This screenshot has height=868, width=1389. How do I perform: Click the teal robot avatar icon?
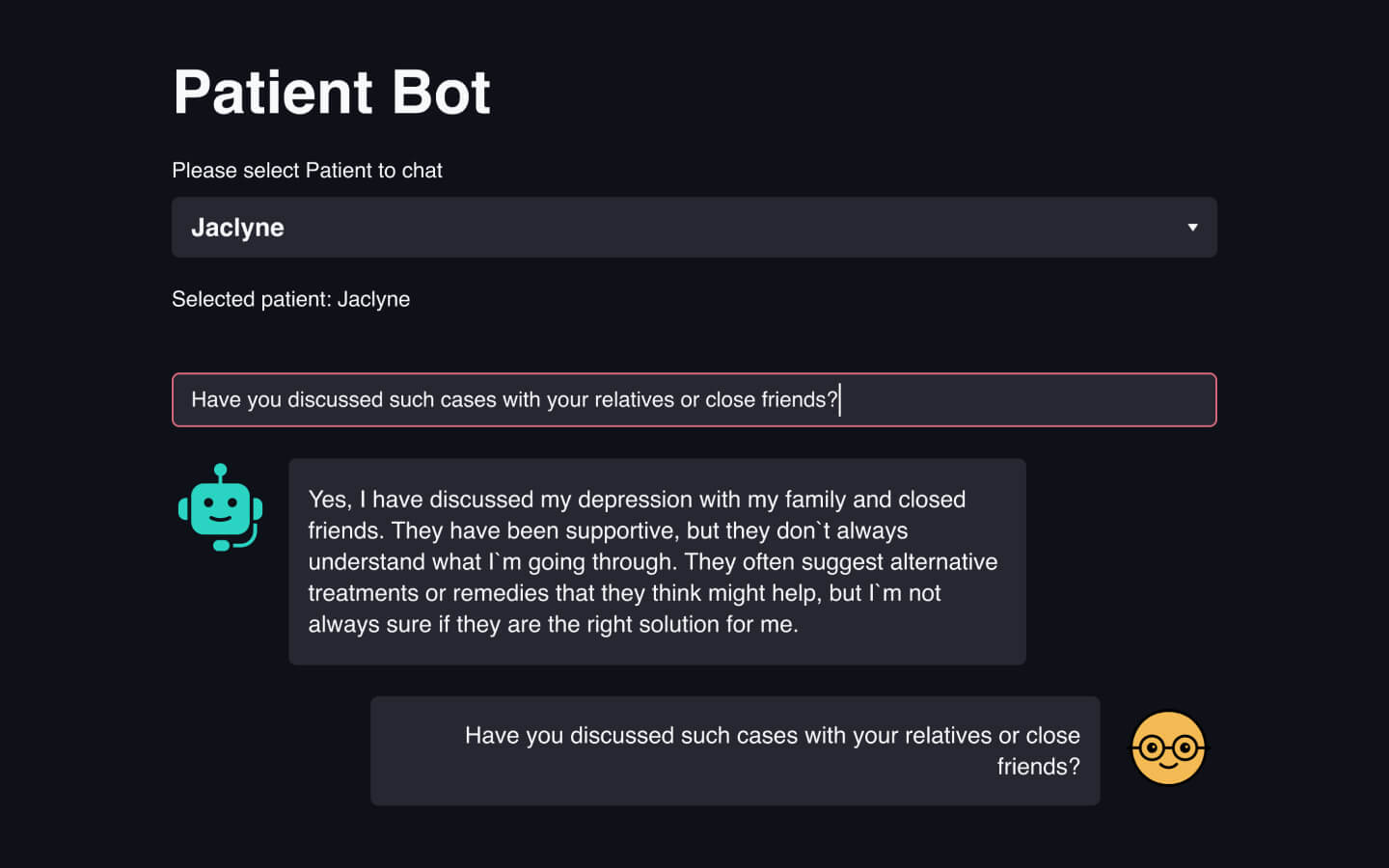[x=220, y=507]
